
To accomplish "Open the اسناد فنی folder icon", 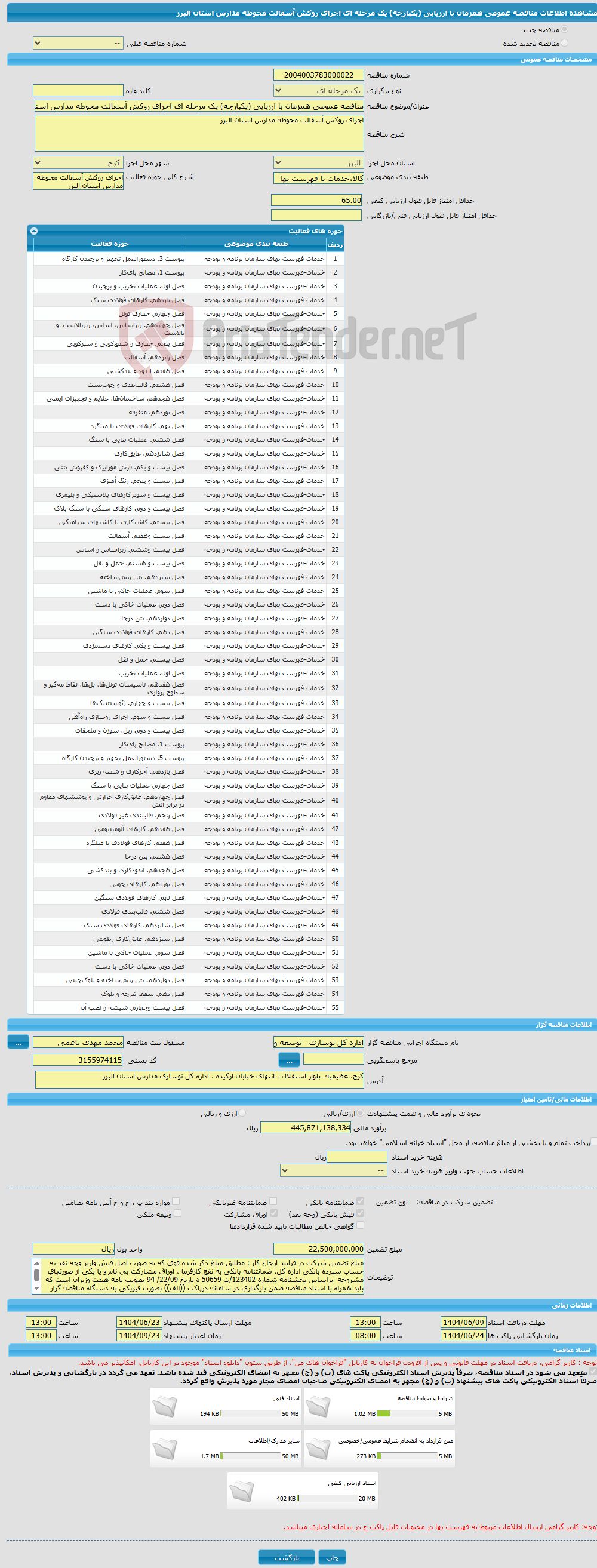I will click(x=164, y=1406).
